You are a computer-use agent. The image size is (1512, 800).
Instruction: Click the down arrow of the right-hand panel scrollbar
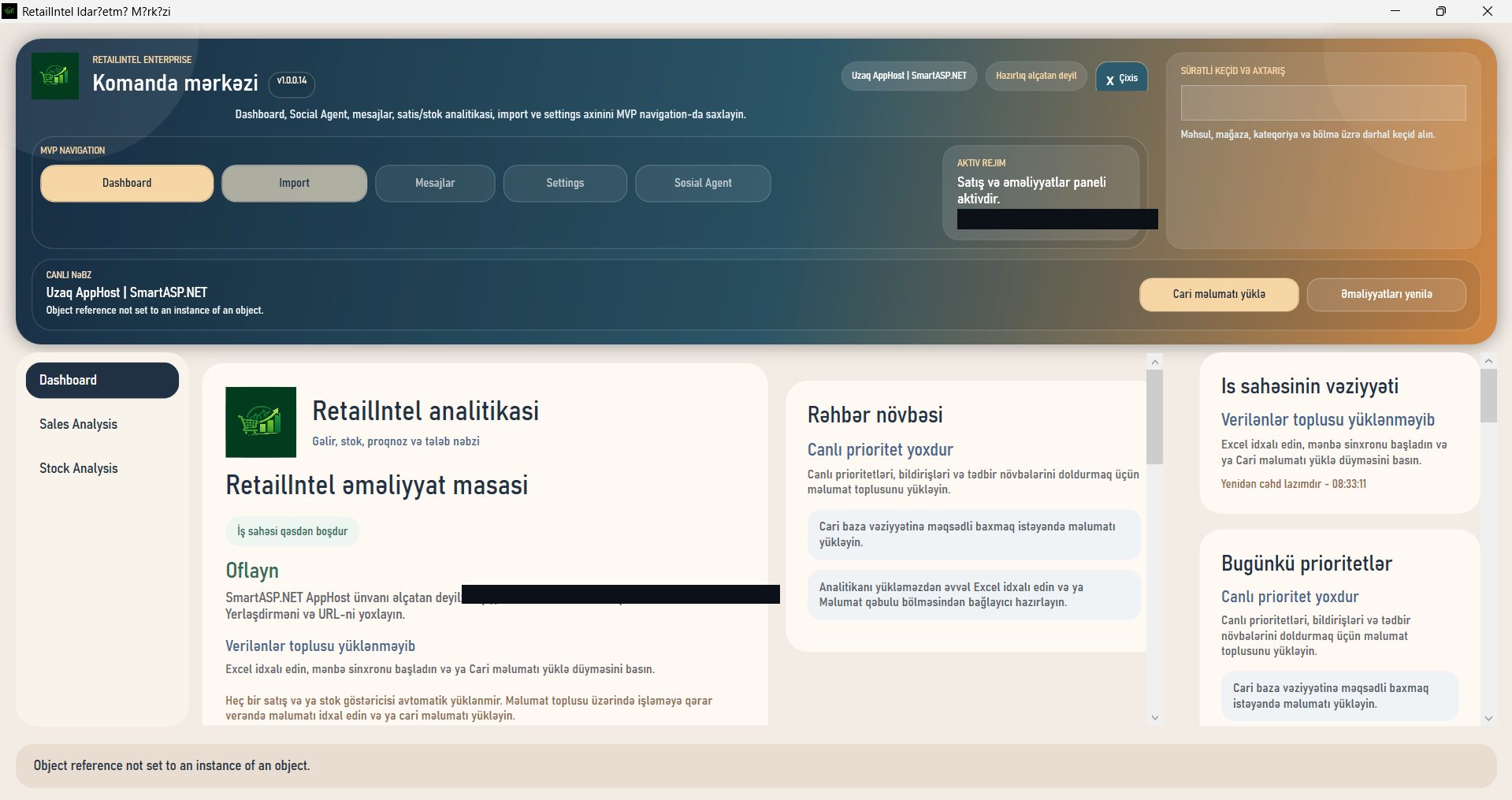point(1488,718)
